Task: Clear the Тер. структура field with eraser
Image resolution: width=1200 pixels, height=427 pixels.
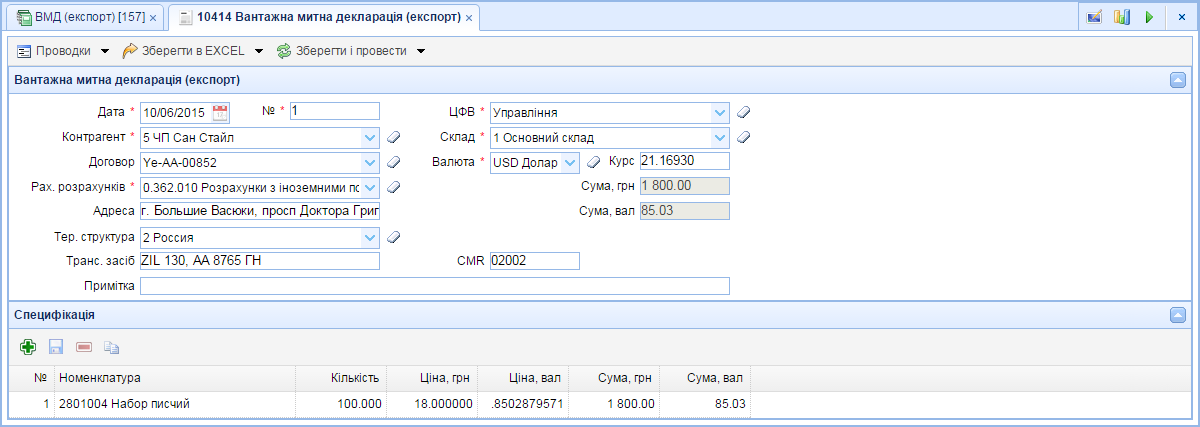Action: 394,237
